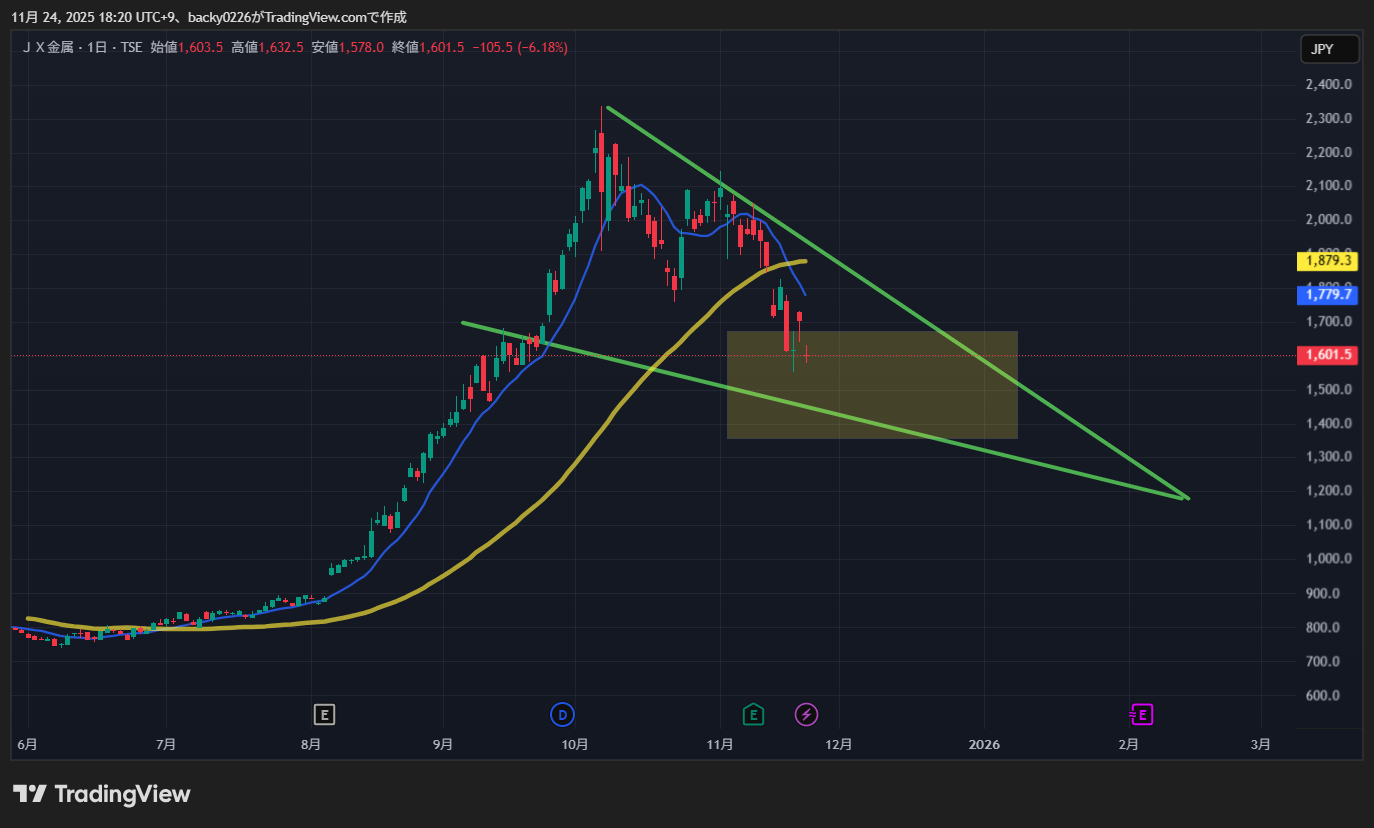Click the 6月 label on time axis
The width and height of the screenshot is (1374, 828).
pyautogui.click(x=28, y=744)
